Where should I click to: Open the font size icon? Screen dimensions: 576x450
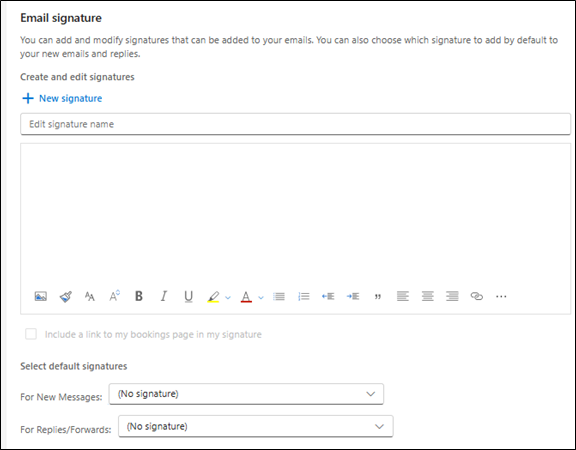tap(115, 296)
